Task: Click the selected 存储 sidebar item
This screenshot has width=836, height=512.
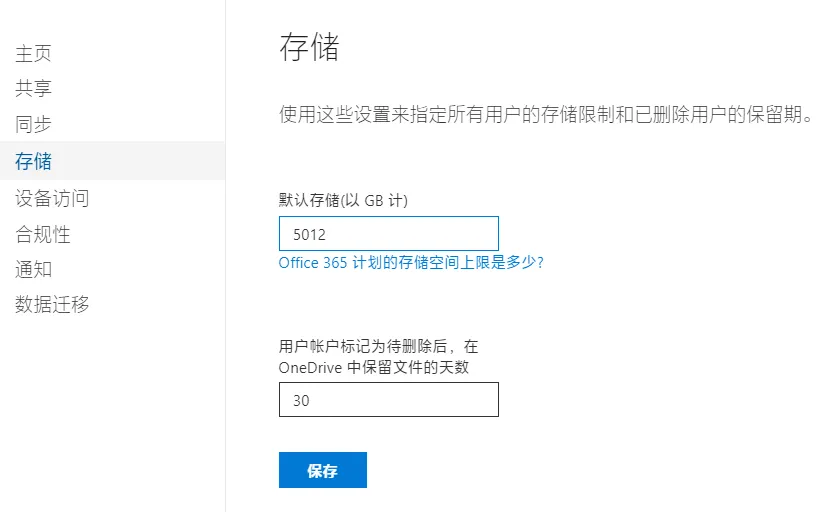Action: (33, 161)
